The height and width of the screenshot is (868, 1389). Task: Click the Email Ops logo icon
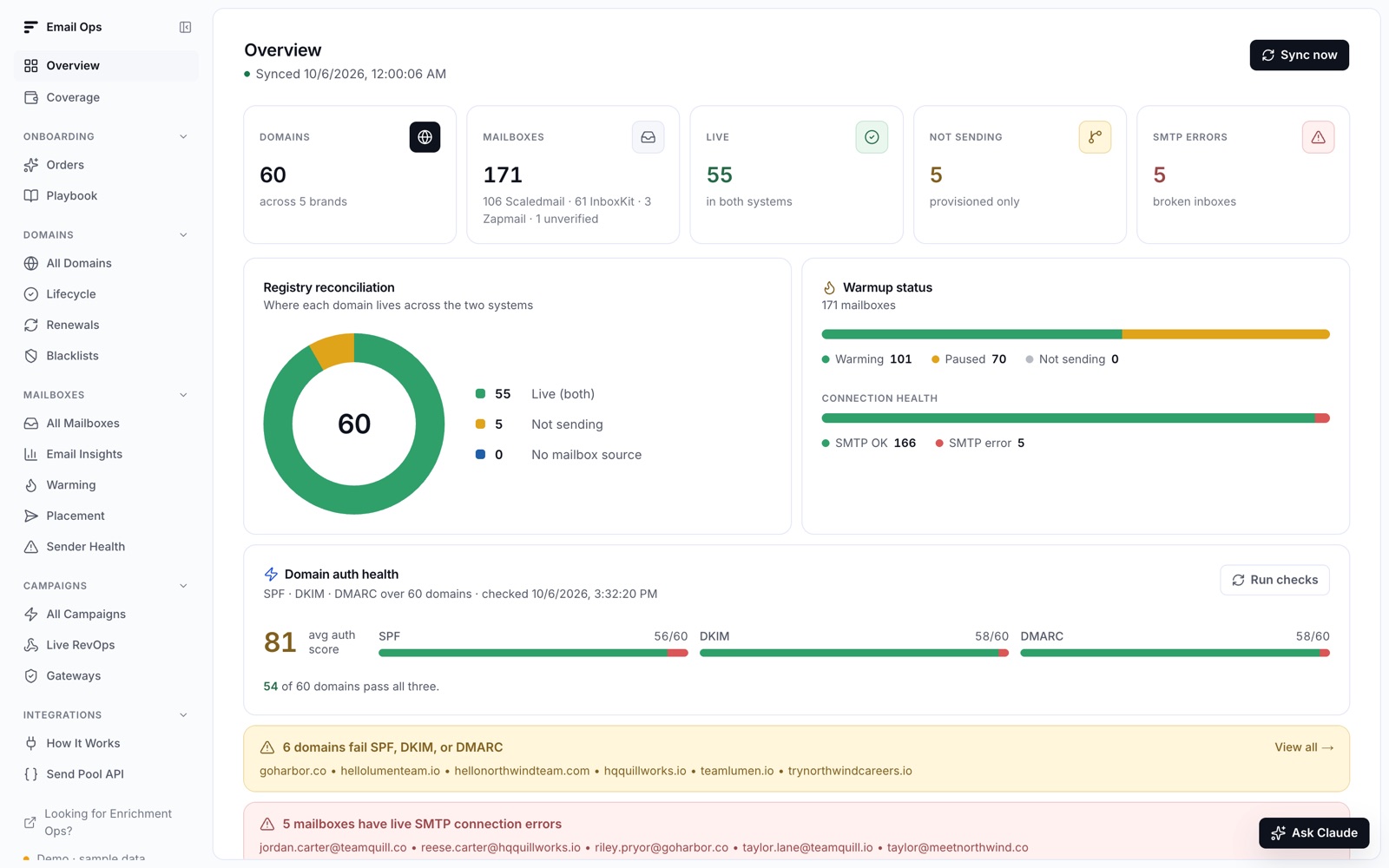(30, 27)
